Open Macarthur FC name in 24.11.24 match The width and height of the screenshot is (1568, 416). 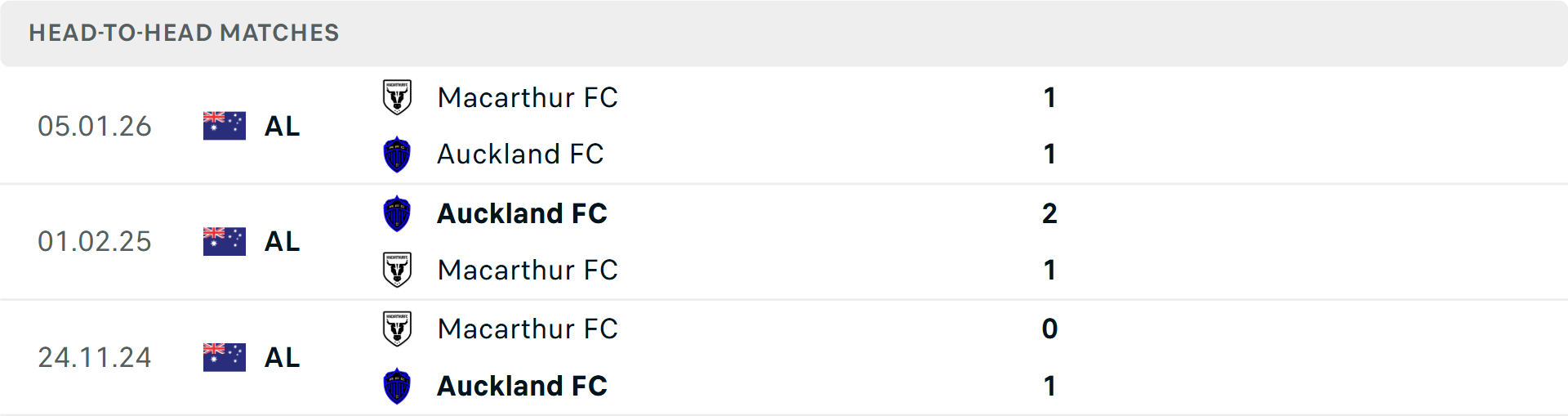click(528, 329)
